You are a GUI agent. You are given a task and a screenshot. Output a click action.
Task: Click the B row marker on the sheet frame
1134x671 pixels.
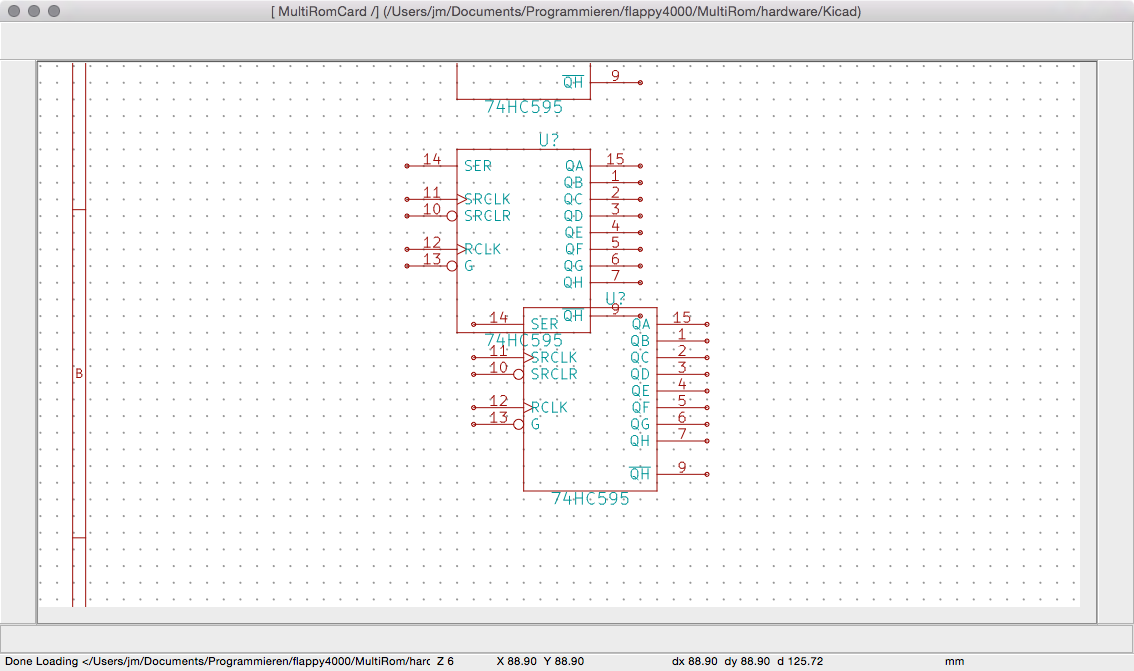click(x=79, y=374)
